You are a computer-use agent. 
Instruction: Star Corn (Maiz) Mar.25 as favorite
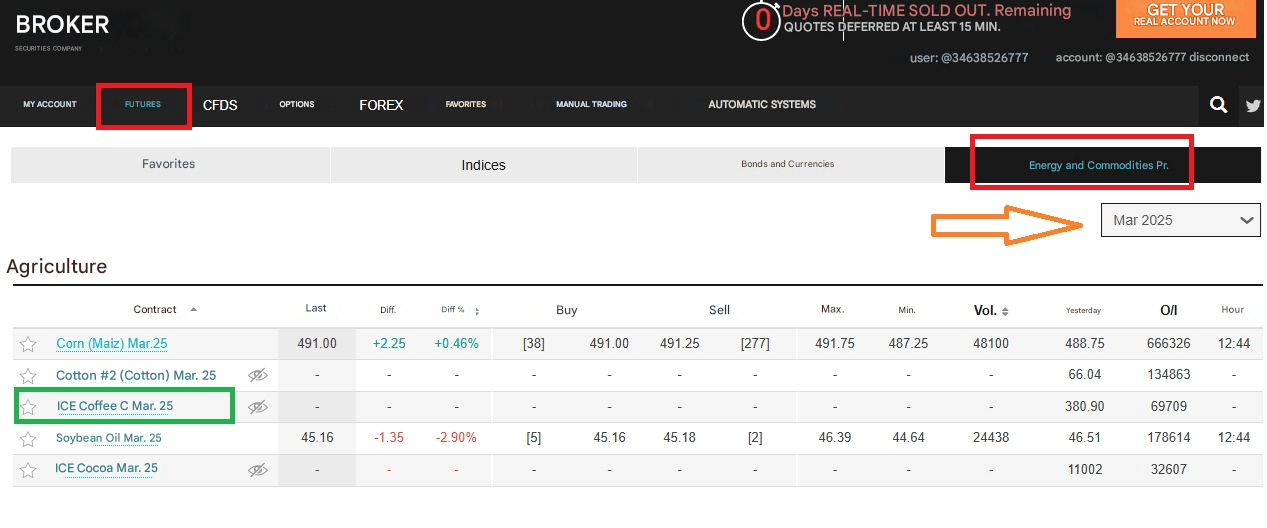pyautogui.click(x=28, y=344)
